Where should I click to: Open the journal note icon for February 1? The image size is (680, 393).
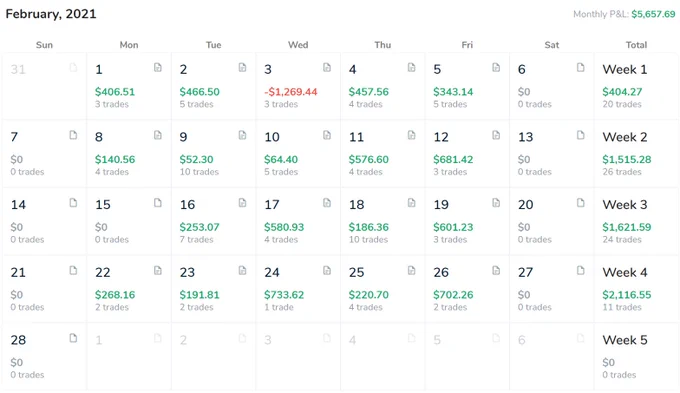158,68
